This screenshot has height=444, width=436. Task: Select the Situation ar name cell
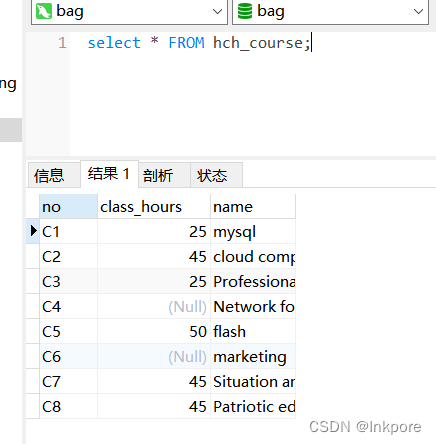(253, 381)
